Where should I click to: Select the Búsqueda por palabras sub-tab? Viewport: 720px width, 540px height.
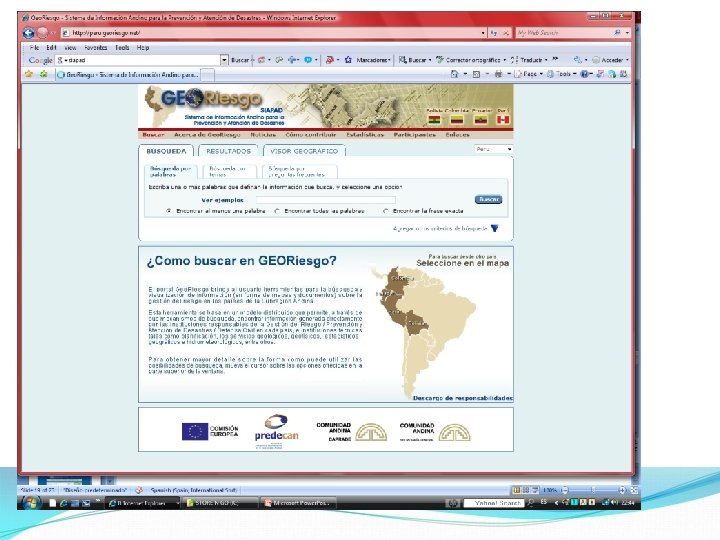click(x=170, y=172)
